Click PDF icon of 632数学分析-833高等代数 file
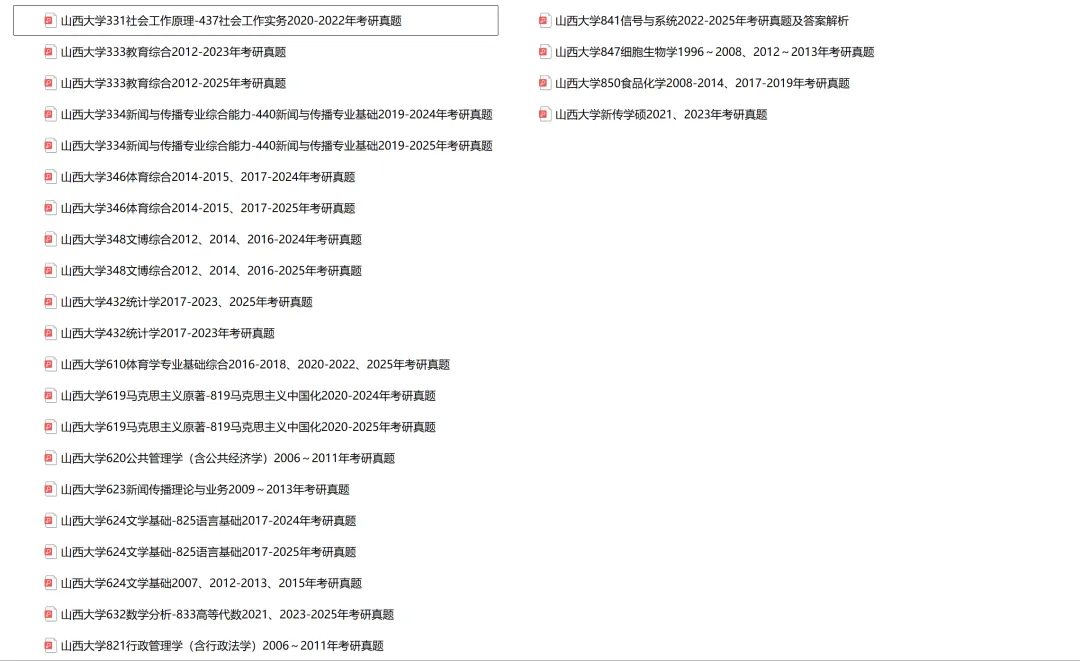 50,614
